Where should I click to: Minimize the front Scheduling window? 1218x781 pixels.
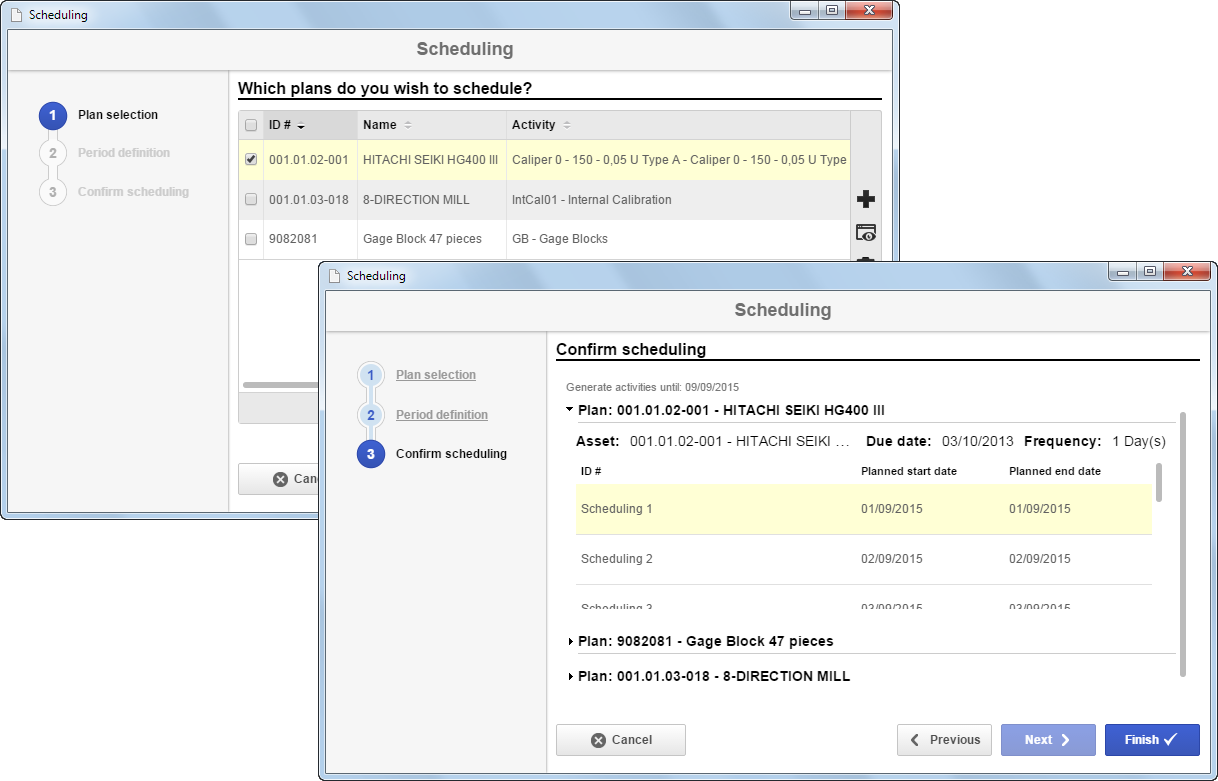click(1124, 272)
